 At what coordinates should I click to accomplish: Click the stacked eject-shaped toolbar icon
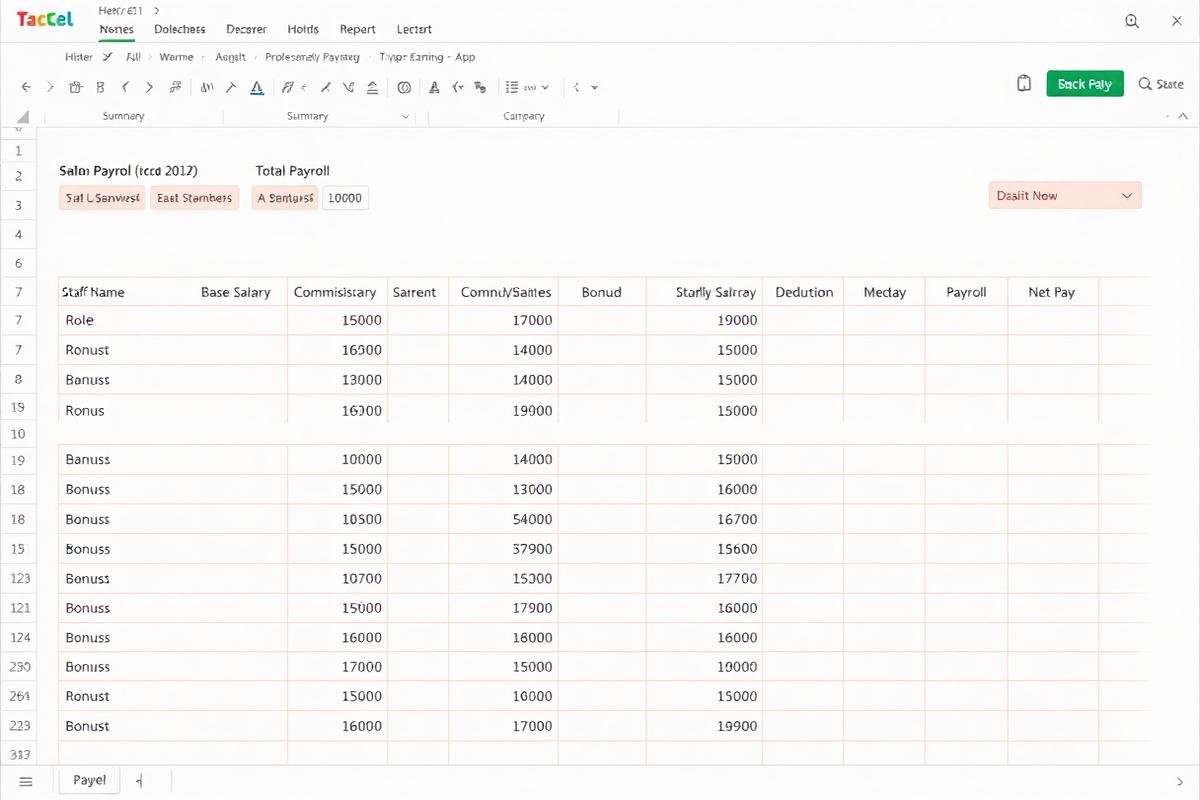[x=372, y=88]
